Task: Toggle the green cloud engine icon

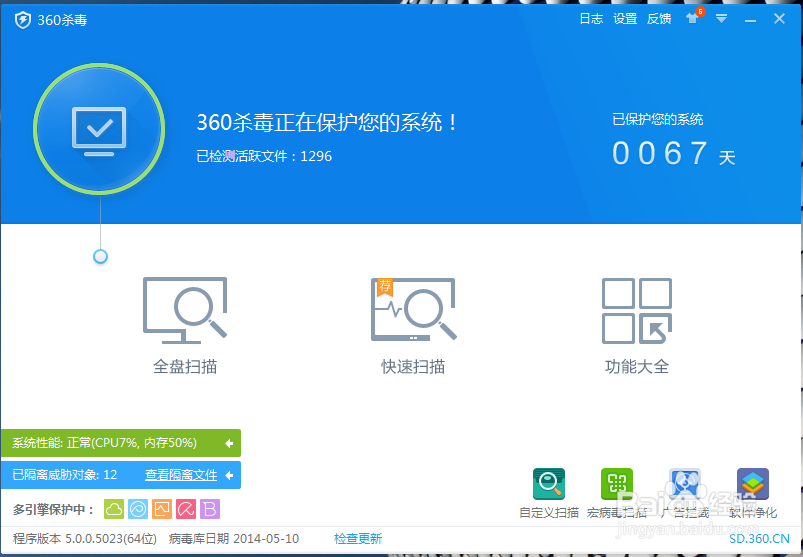Action: [114, 509]
